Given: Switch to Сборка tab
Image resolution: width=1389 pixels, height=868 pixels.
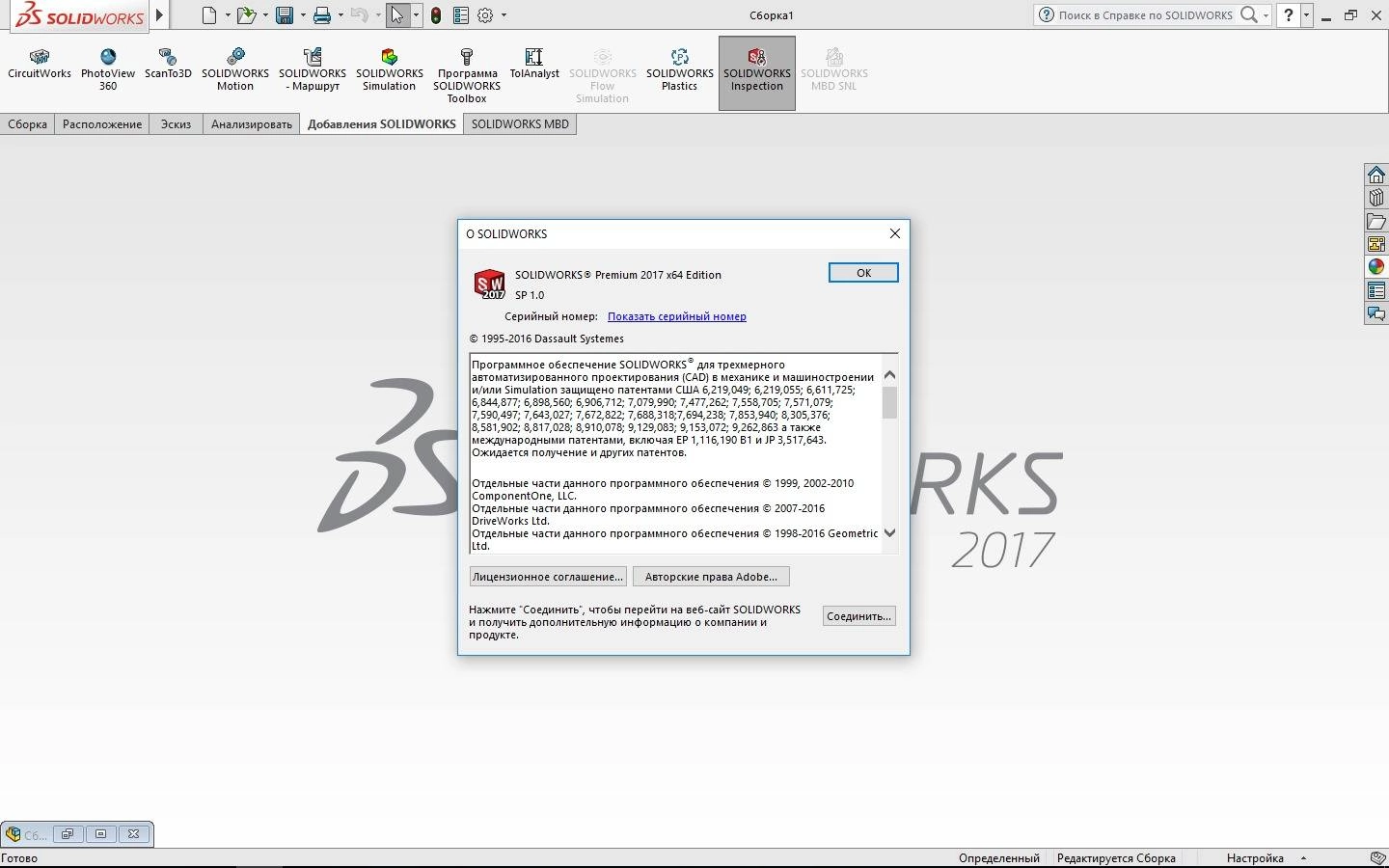Looking at the screenshot, I should (27, 124).
